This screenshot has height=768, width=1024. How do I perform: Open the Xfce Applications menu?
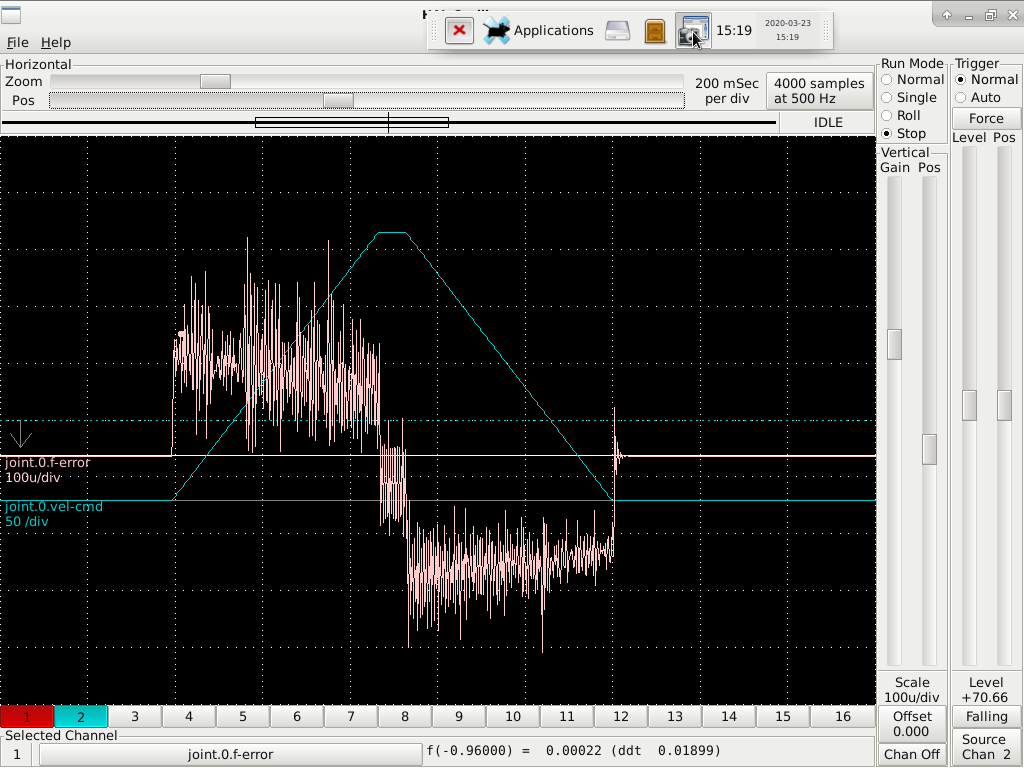point(539,30)
